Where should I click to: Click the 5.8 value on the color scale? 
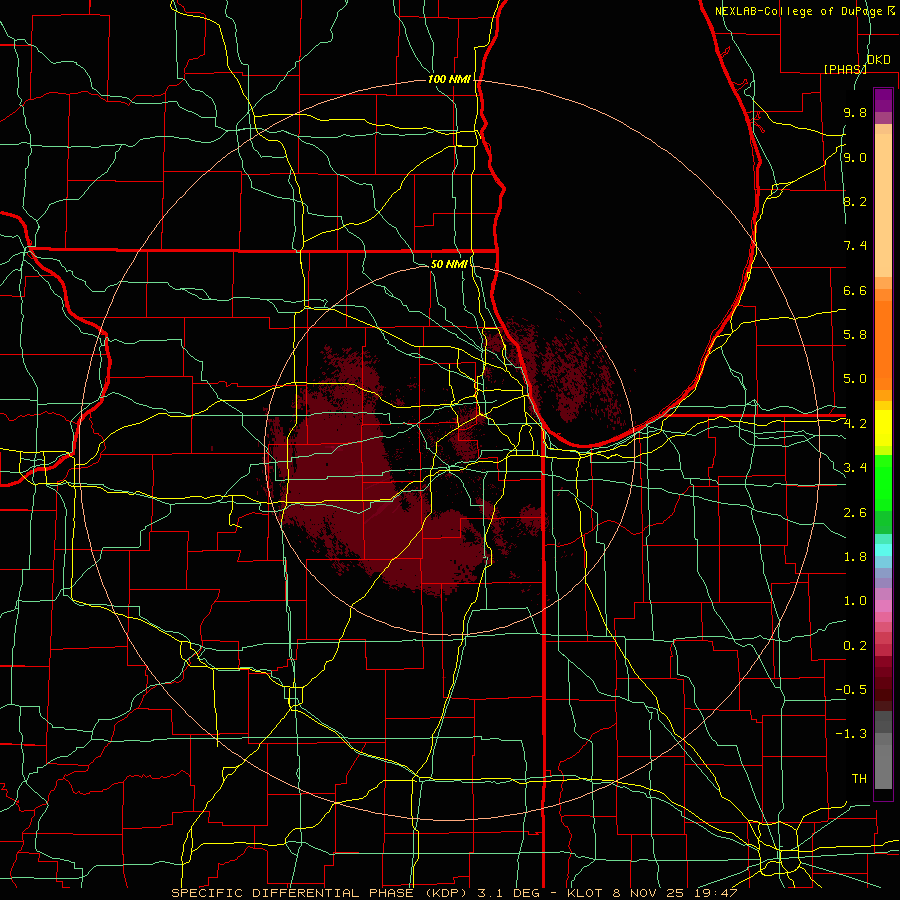855,335
